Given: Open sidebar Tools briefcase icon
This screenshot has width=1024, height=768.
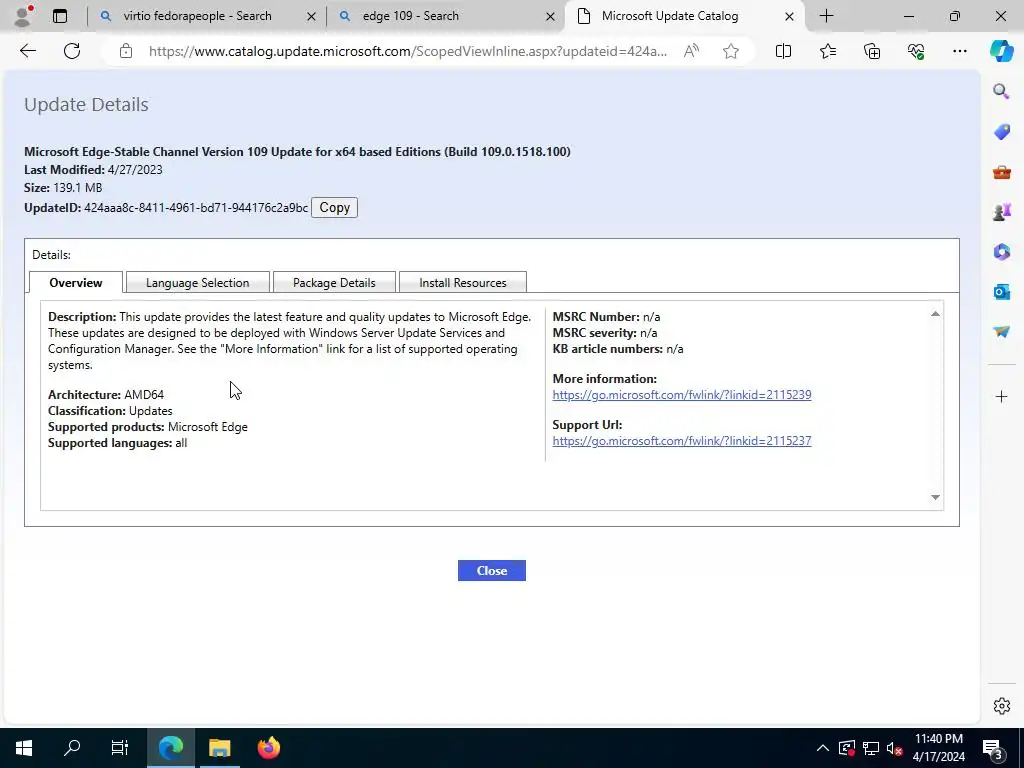Looking at the screenshot, I should pos(1001,172).
